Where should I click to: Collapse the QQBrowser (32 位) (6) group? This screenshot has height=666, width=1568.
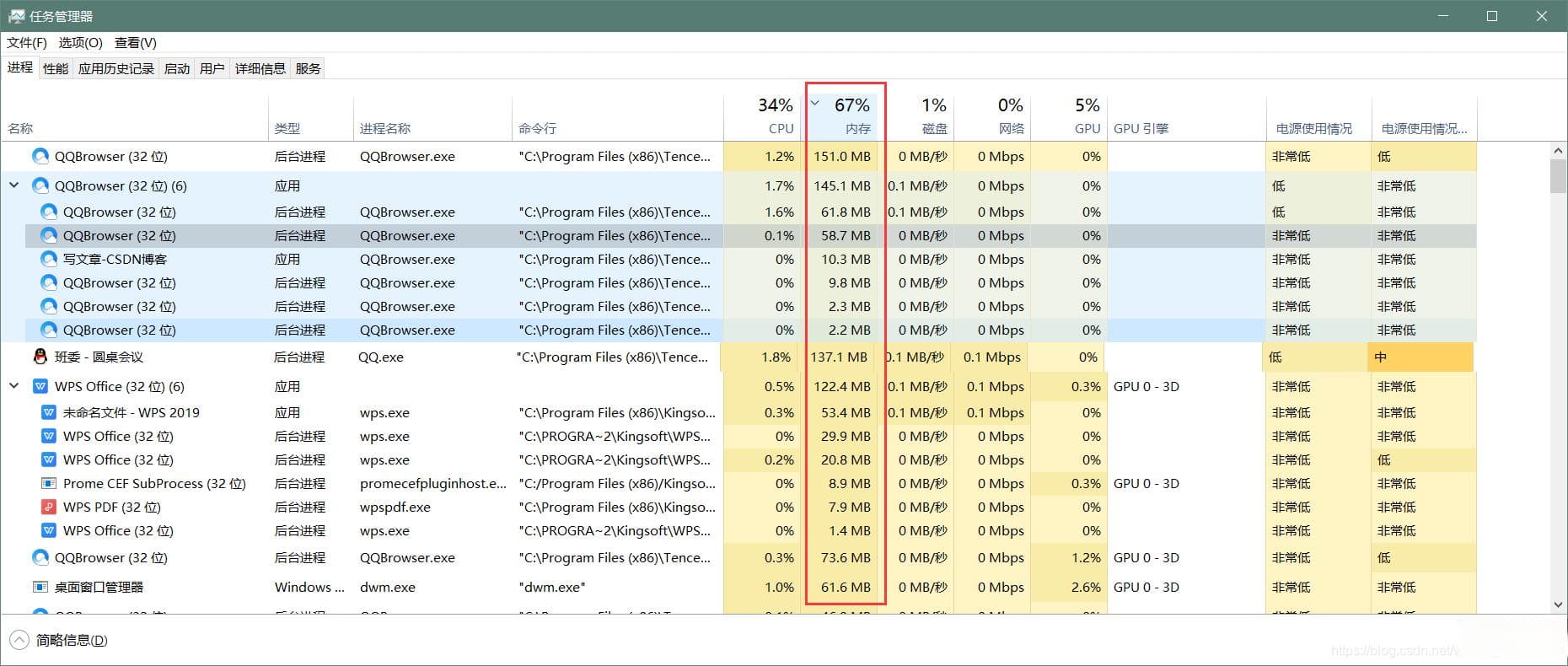[14, 185]
